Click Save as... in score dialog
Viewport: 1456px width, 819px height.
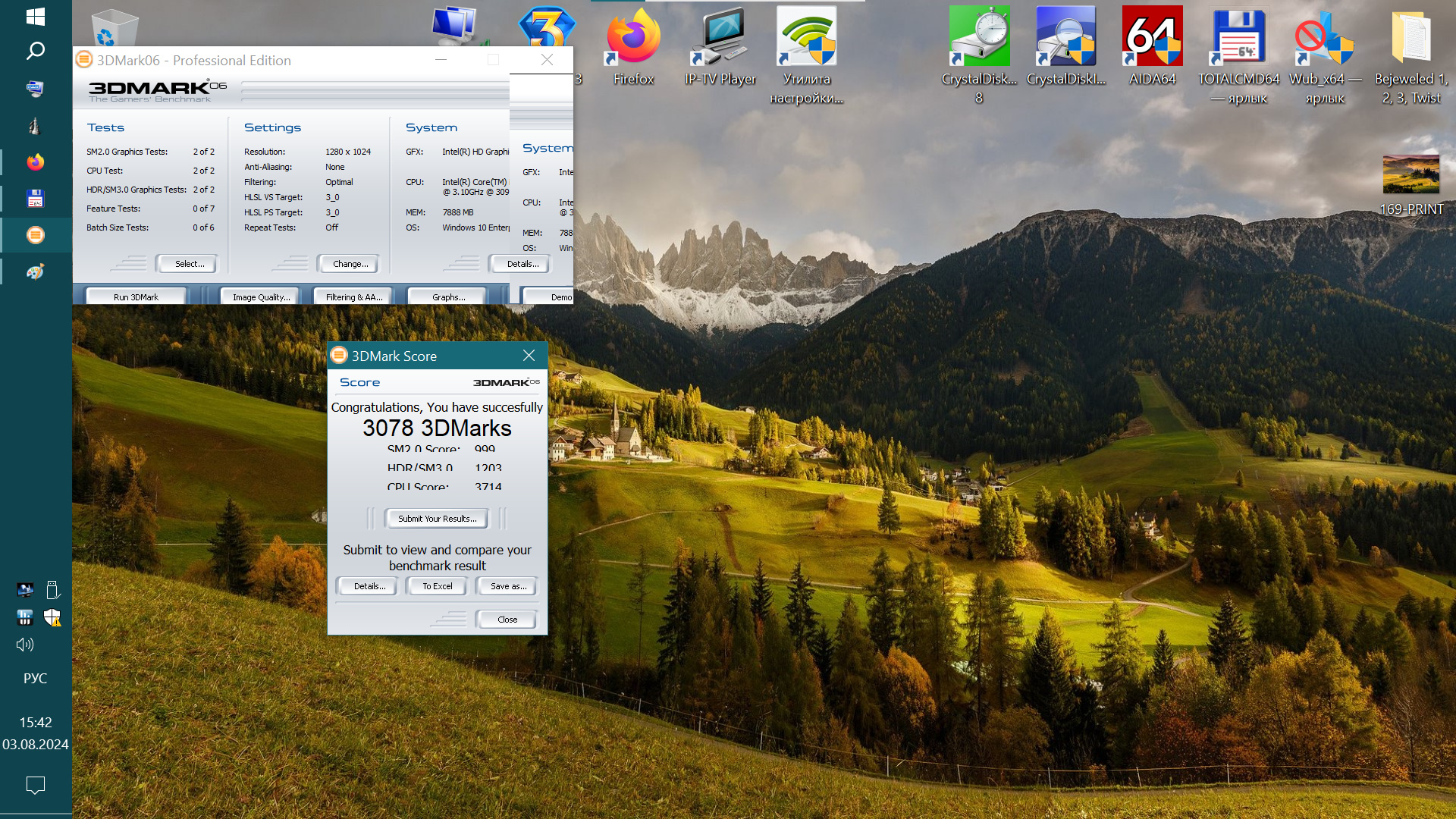507,586
